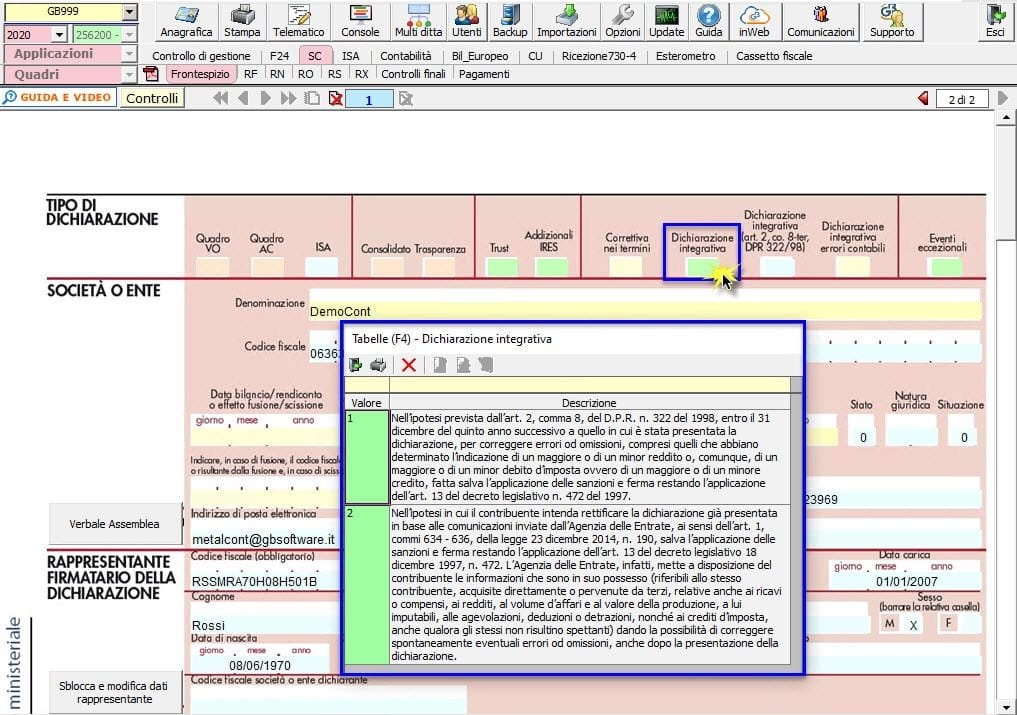This screenshot has height=715, width=1017.
Task: Open the Importazioni tool
Action: [566, 21]
